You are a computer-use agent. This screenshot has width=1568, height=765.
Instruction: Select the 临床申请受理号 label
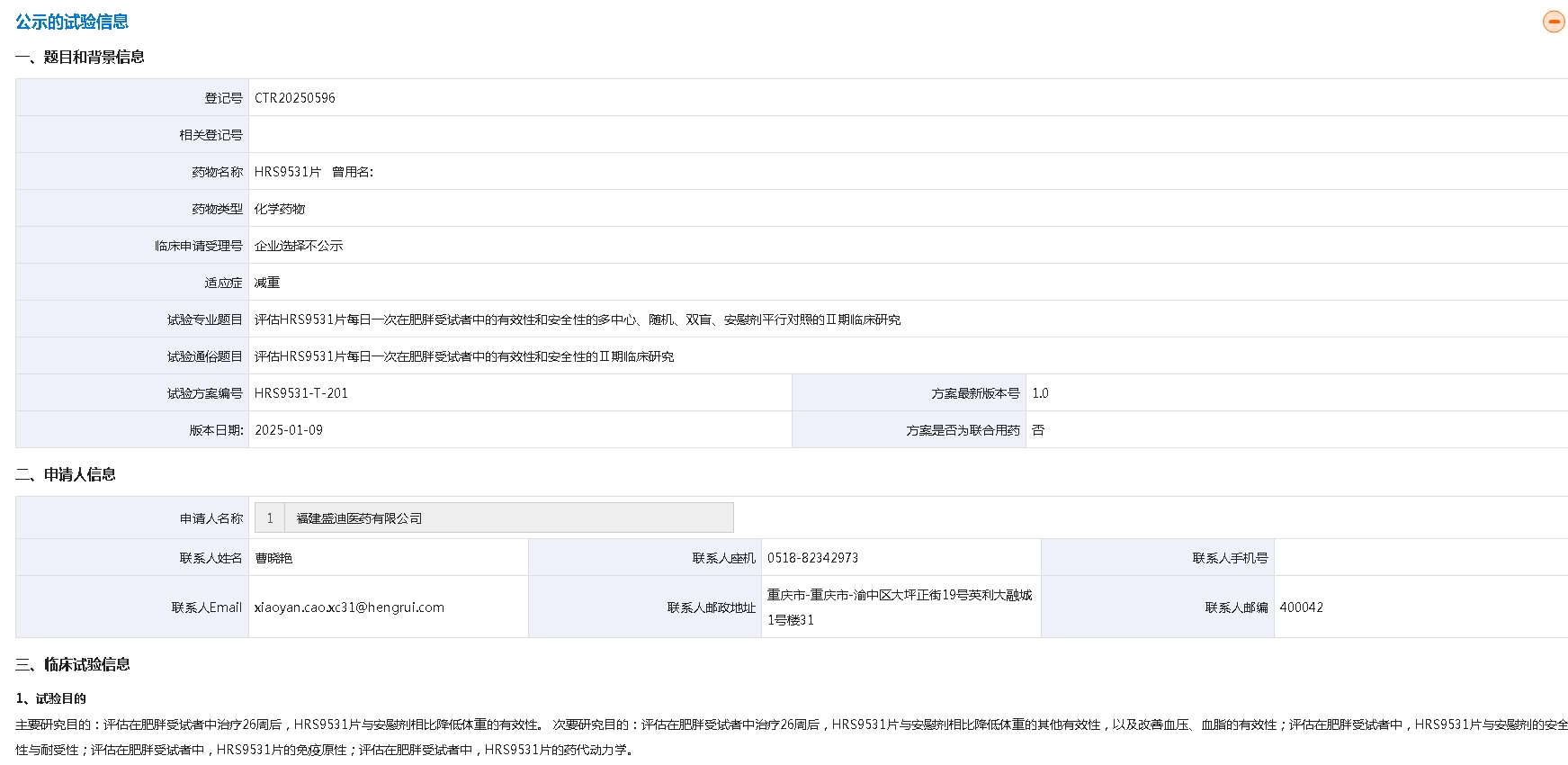pyautogui.click(x=199, y=246)
